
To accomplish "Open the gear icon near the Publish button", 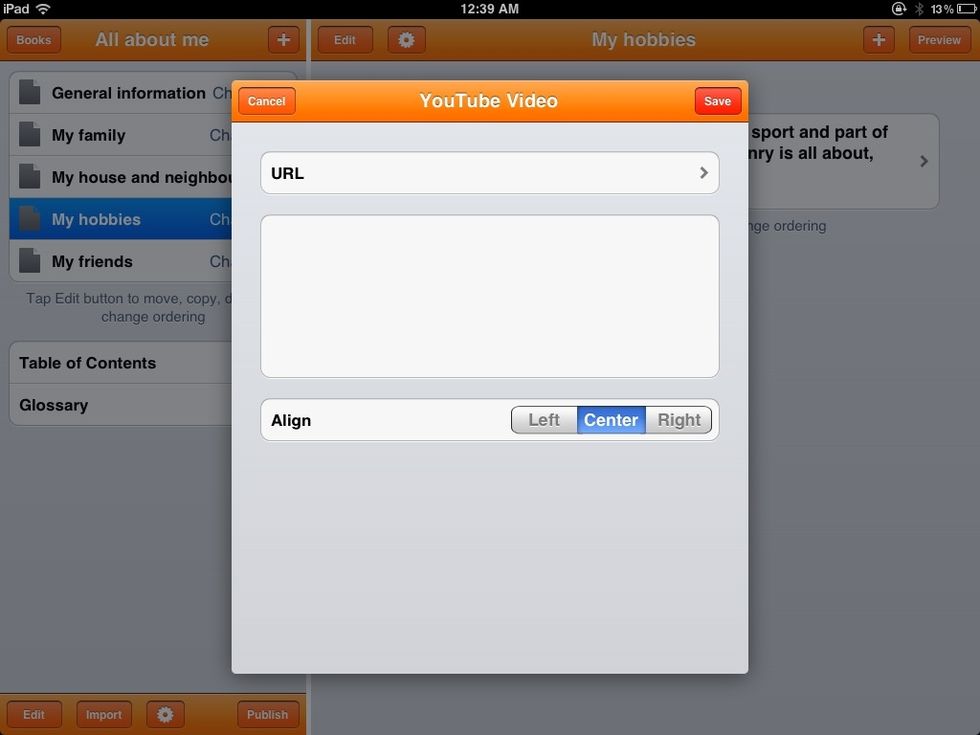I will tap(165, 714).
